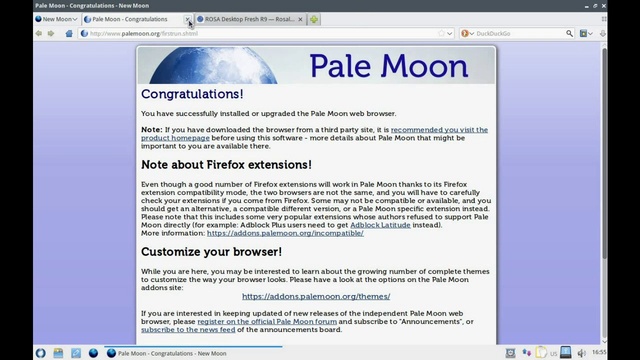Click the 'Note about Firefox extensions!' heading
This screenshot has width=640, height=360.
tap(227, 164)
